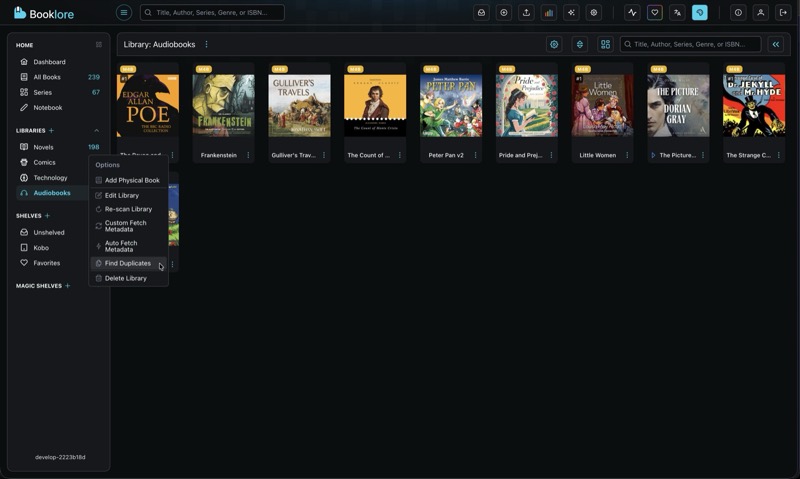
Task: Open the library display settings gear icon
Action: tap(554, 44)
